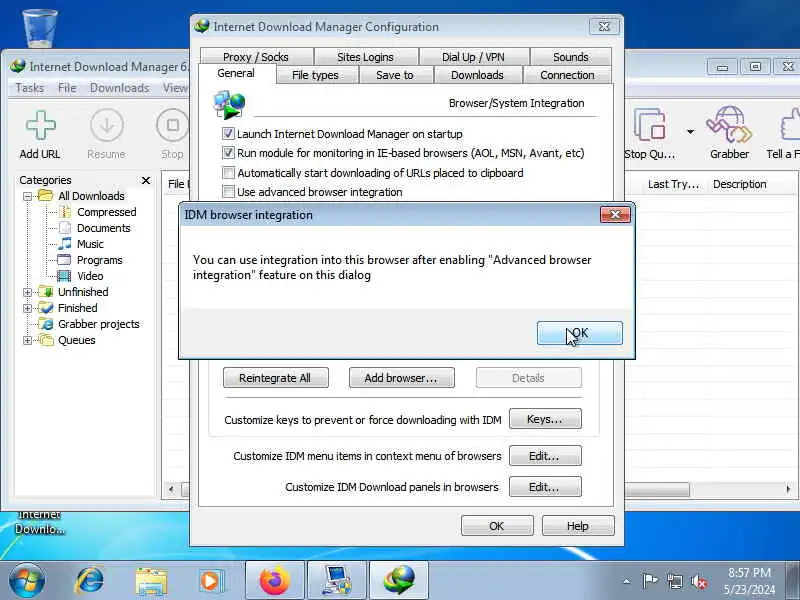Select the Documents category icon

click(65, 228)
